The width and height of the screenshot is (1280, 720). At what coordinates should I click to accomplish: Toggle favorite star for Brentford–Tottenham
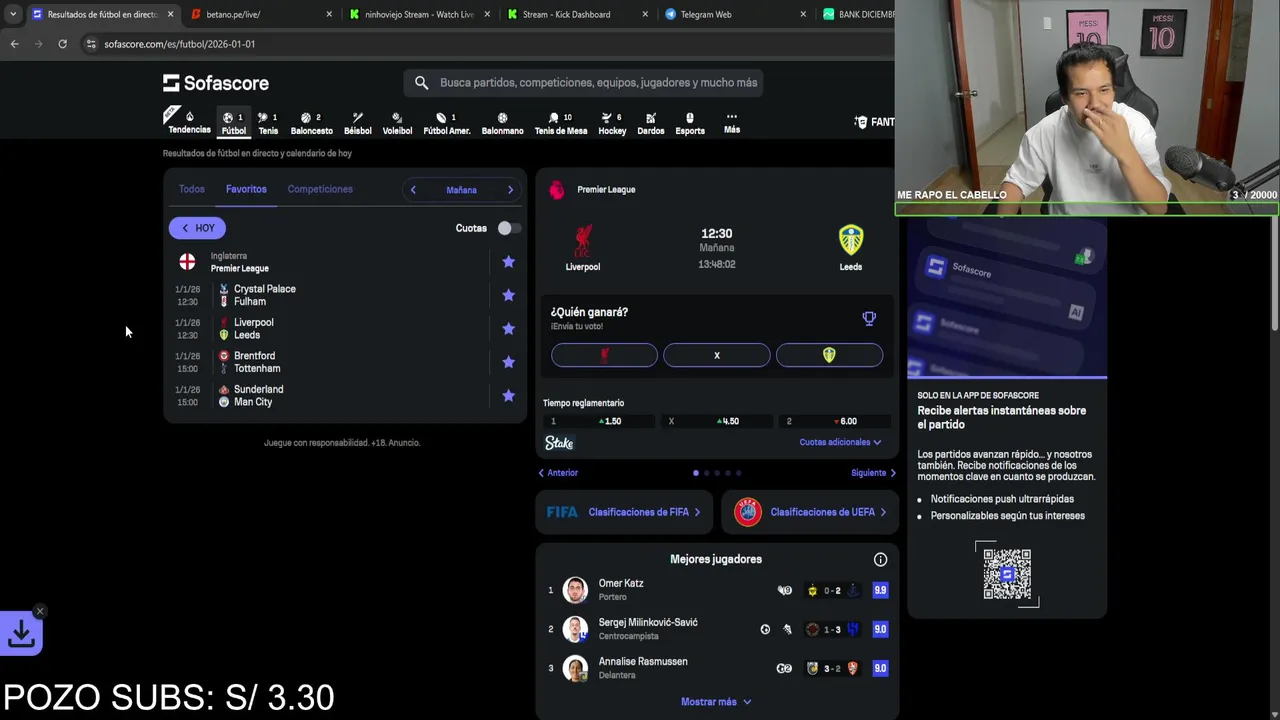click(x=508, y=362)
